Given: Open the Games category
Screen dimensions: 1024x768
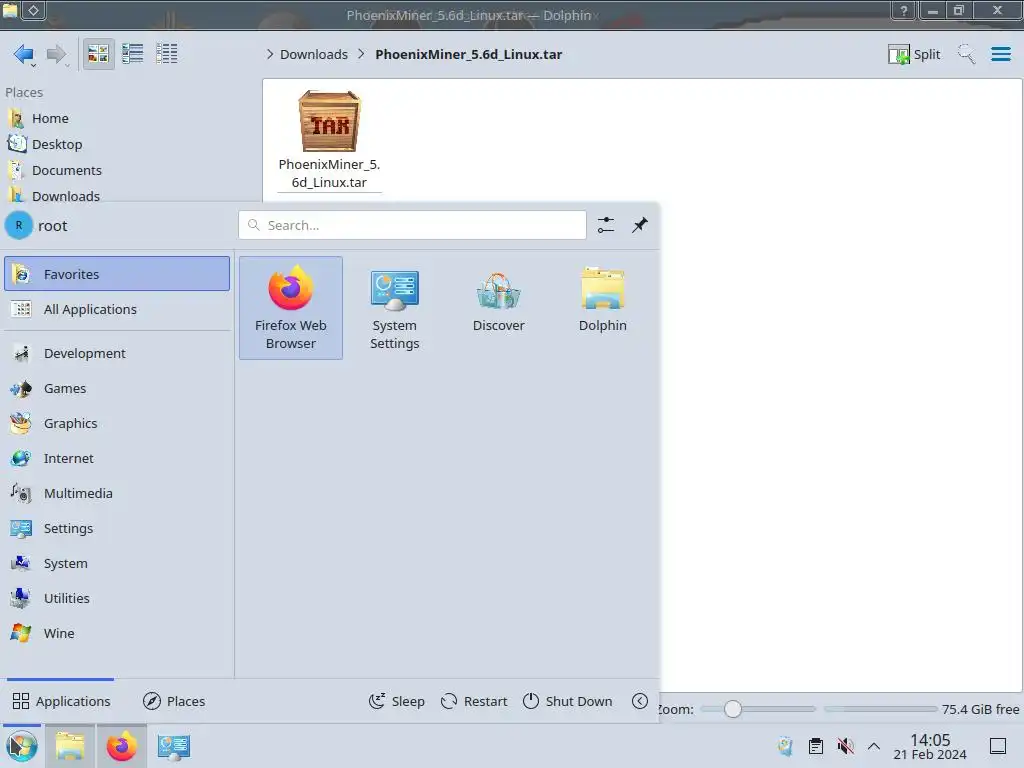Looking at the screenshot, I should pyautogui.click(x=117, y=389).
